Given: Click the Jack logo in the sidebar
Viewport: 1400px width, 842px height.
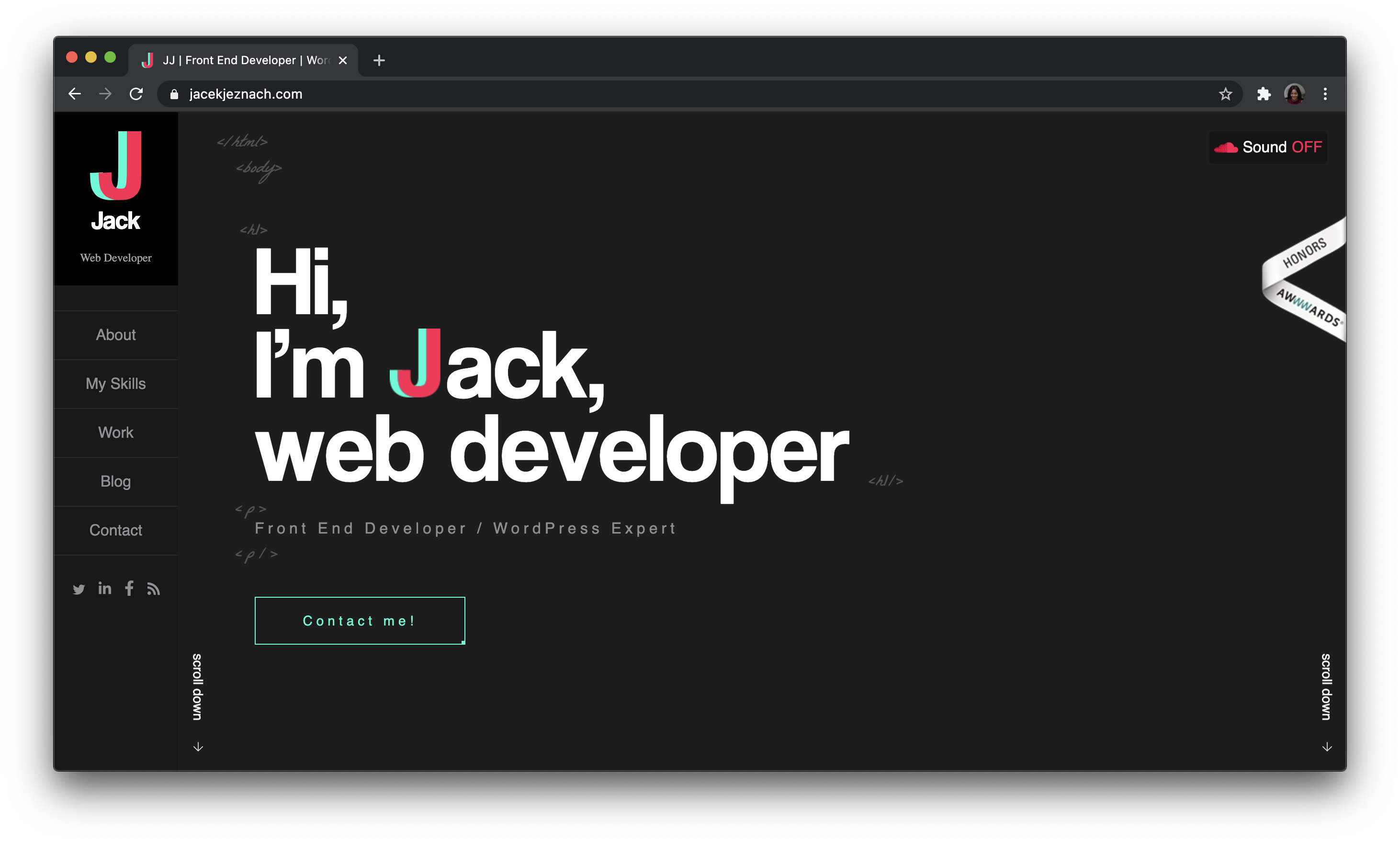Looking at the screenshot, I should [116, 181].
